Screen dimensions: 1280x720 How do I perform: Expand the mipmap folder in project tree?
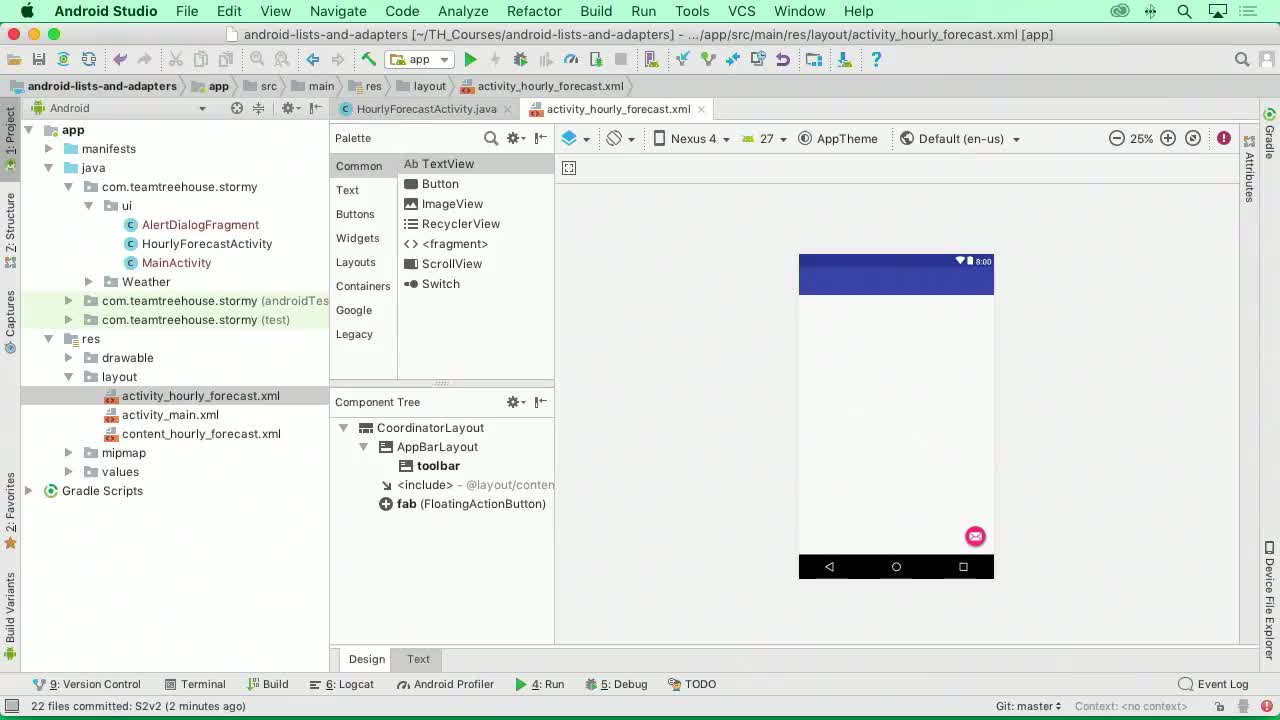point(68,453)
